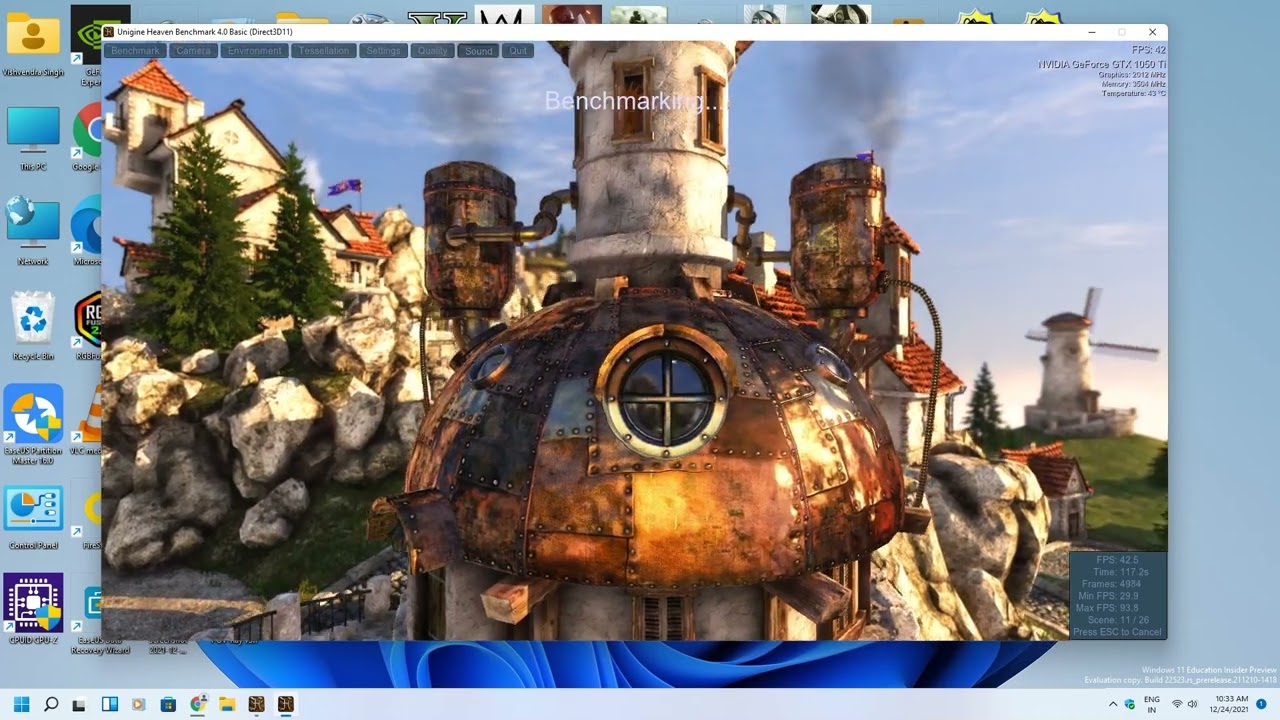Click the Unigine Heaven title bar icon
Screen dimensions: 1280x720
109,32
